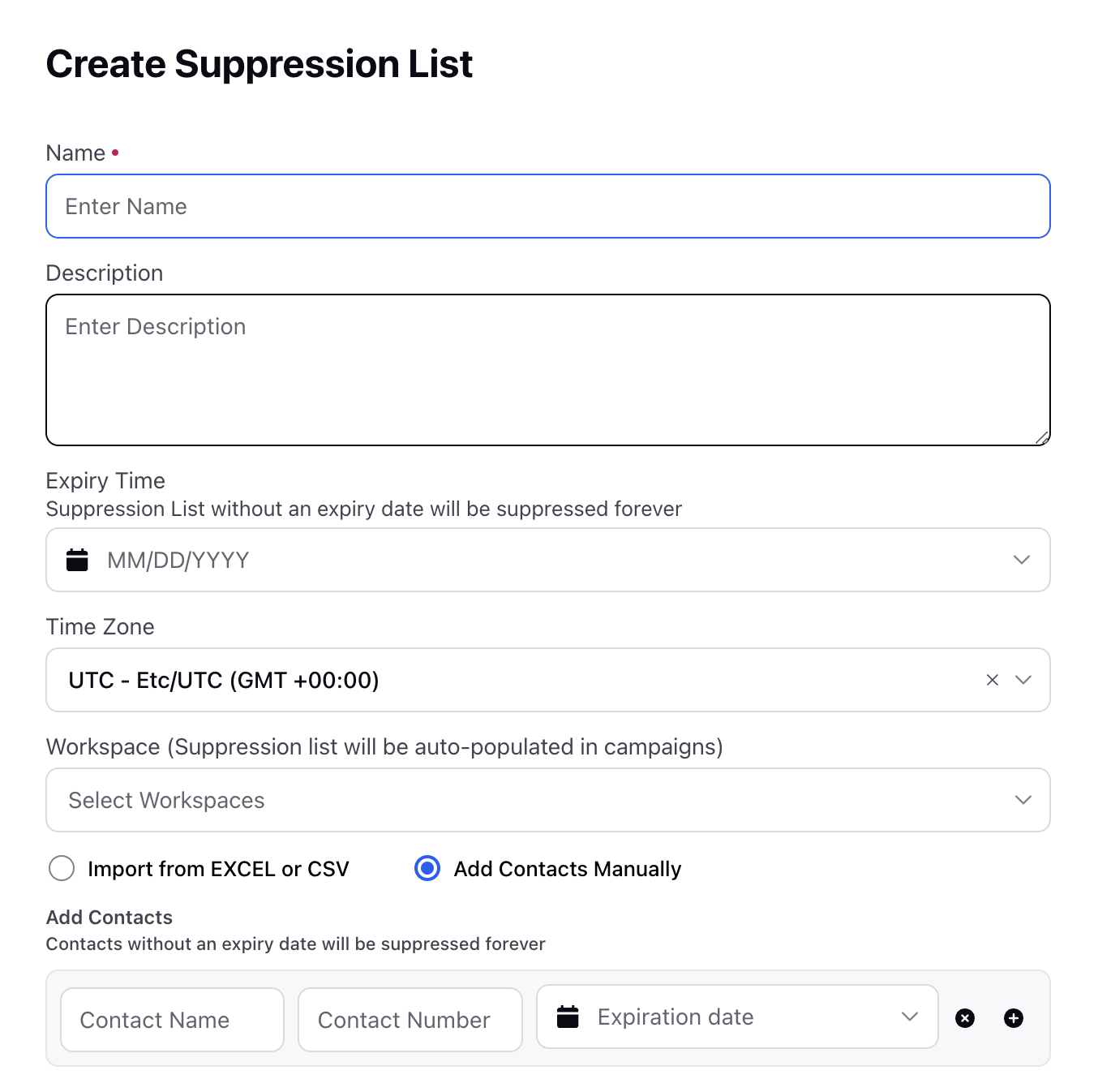1098x1092 pixels.
Task: Click into the Enter Description text area
Action: [548, 370]
